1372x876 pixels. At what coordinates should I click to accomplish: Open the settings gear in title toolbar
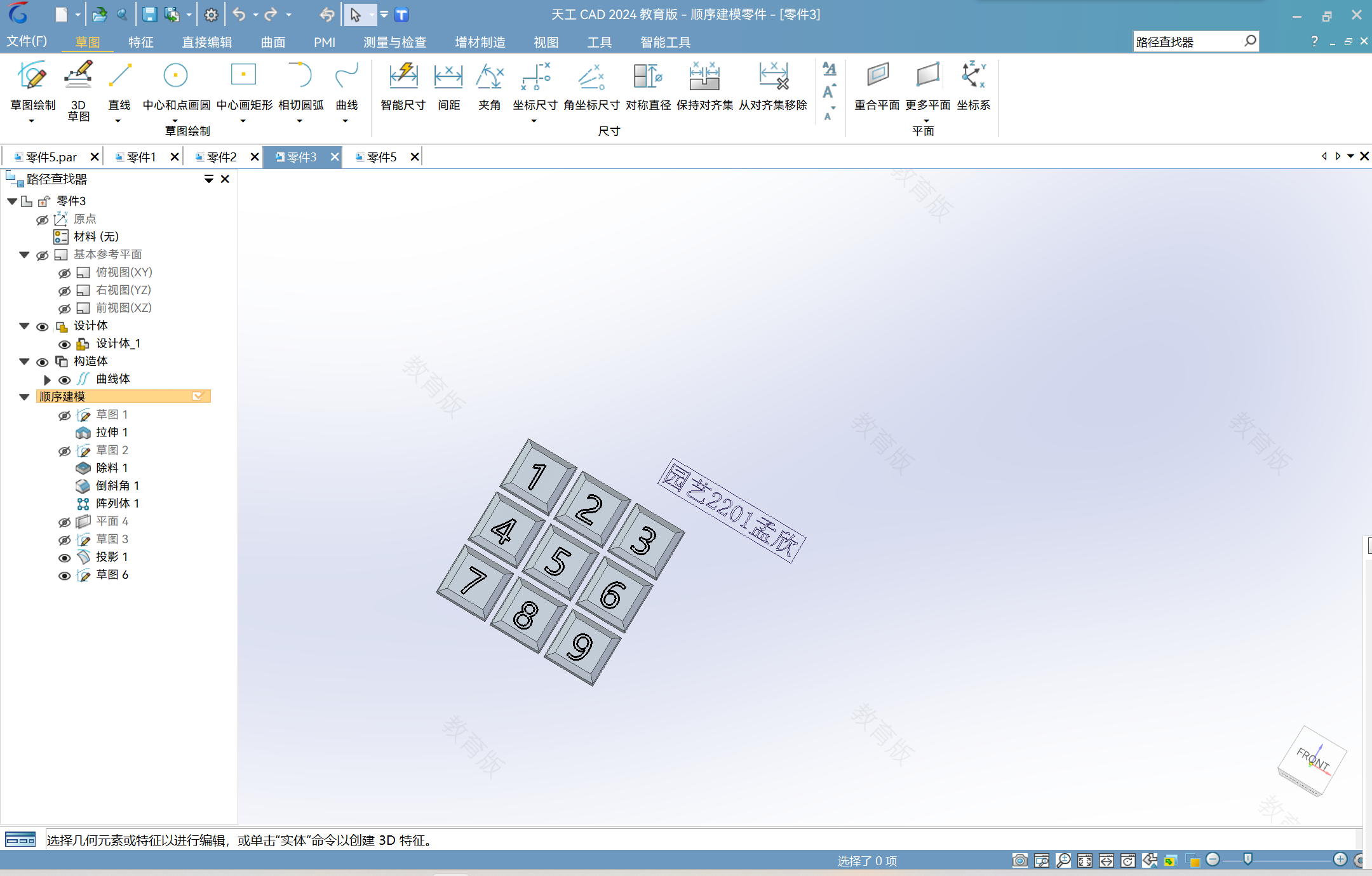pos(211,15)
